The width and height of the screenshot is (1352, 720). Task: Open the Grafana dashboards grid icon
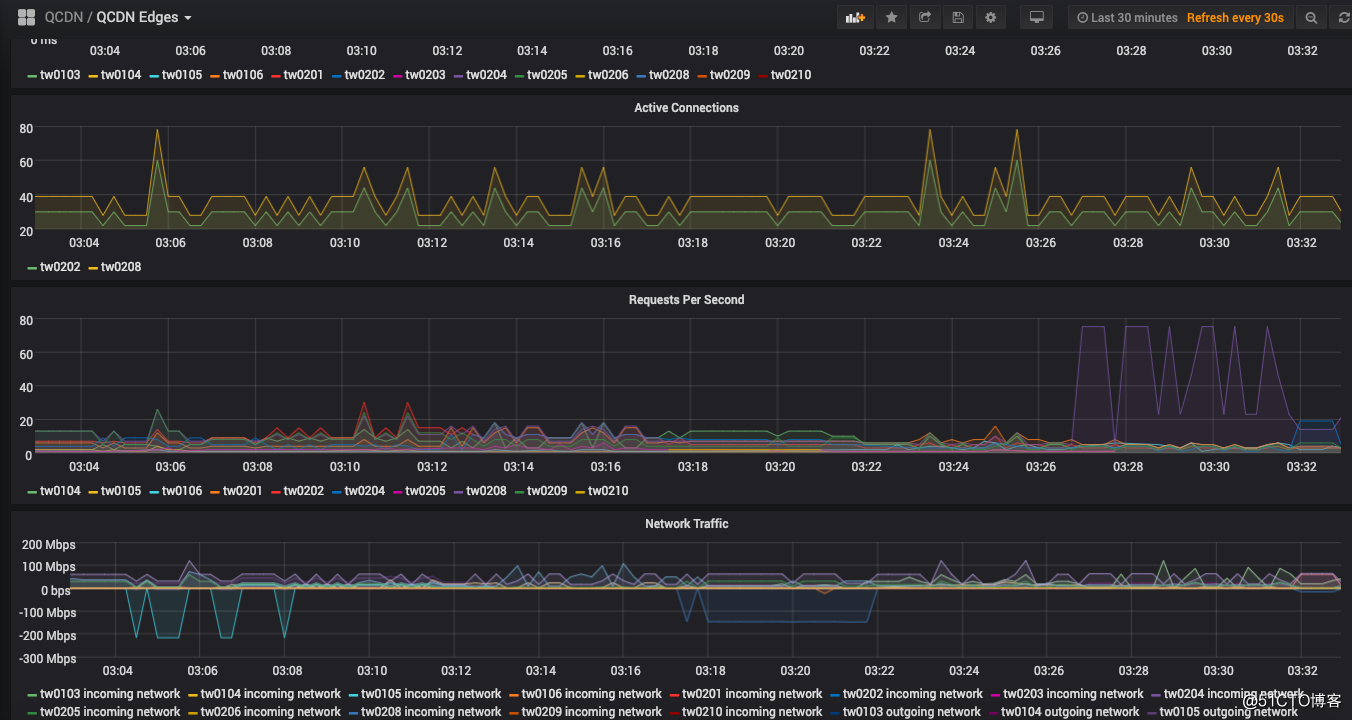27,17
